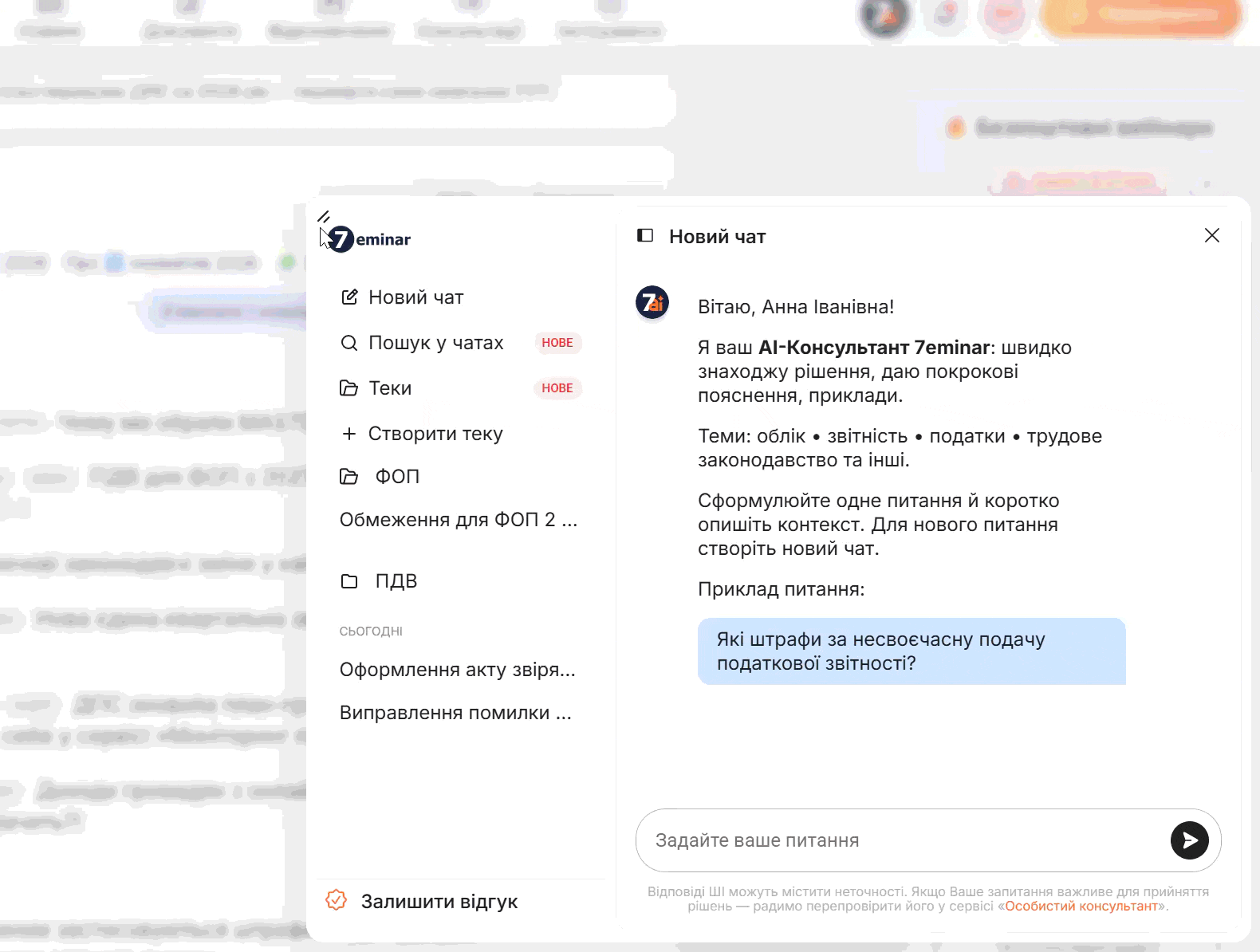Click the Теки folder icon
The image size is (1260, 952).
349,388
